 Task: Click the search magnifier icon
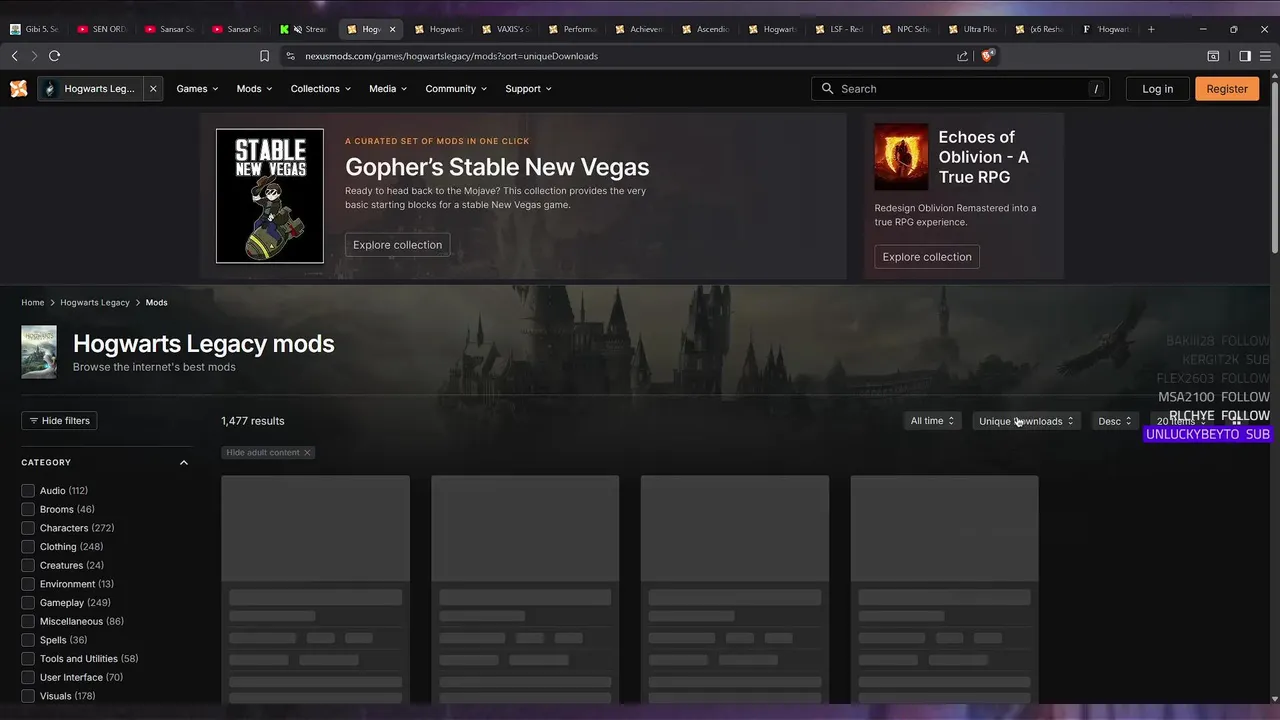(x=827, y=89)
